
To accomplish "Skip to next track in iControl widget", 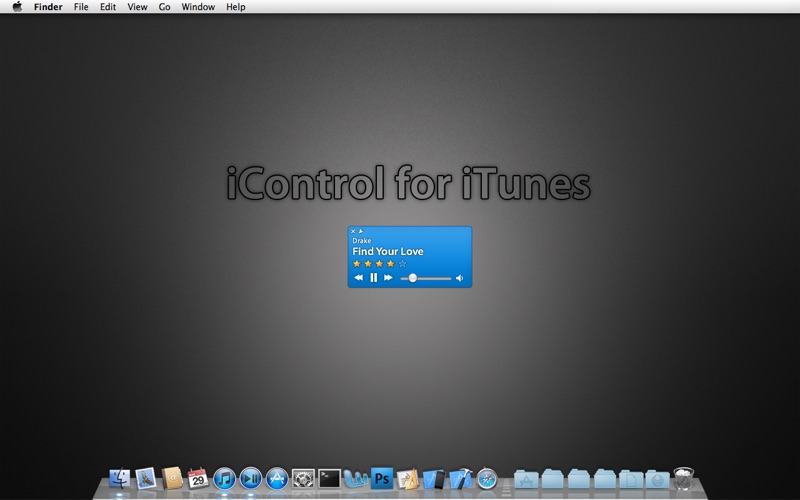I will pyautogui.click(x=388, y=278).
